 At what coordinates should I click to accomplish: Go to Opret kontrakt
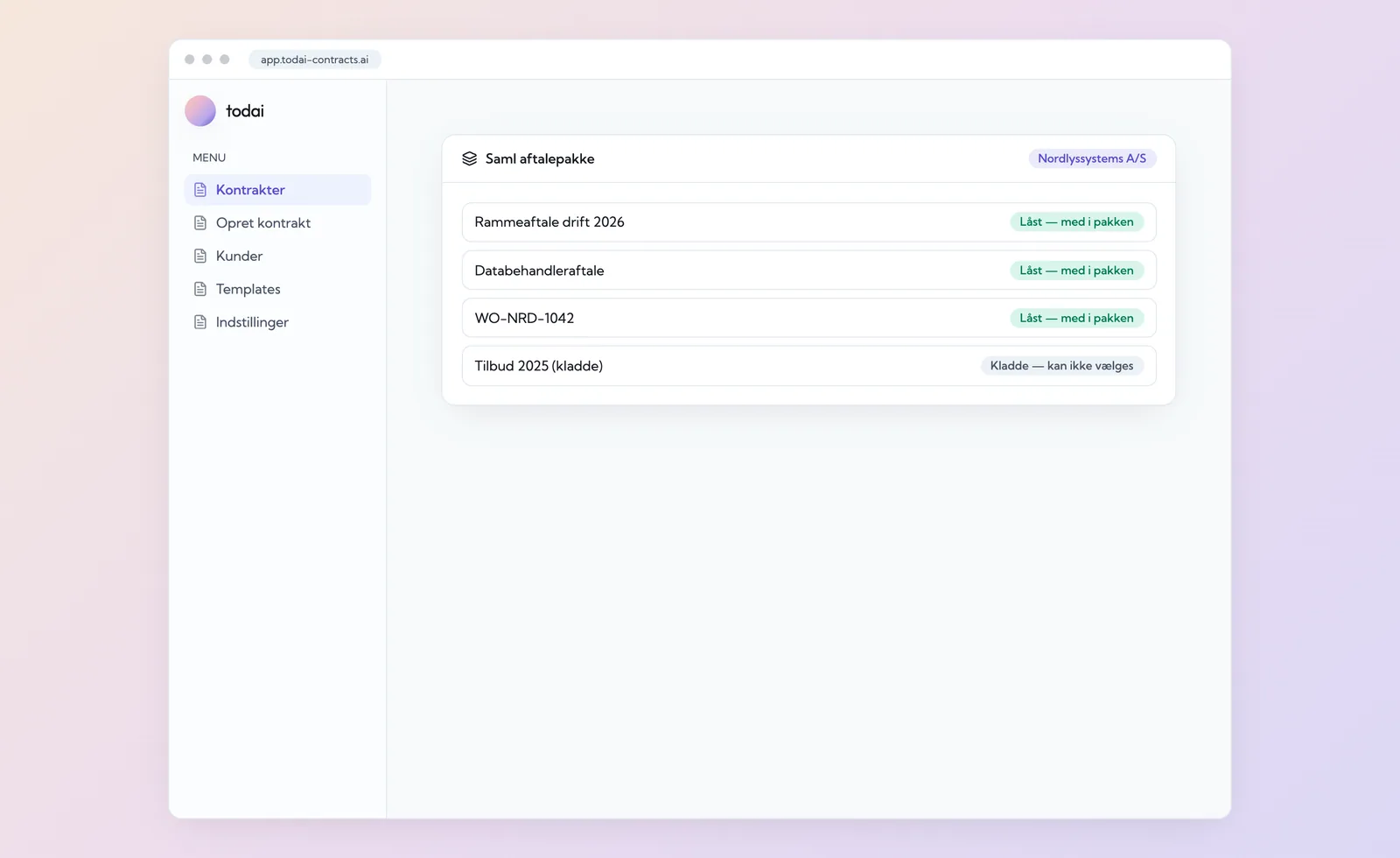point(277,223)
